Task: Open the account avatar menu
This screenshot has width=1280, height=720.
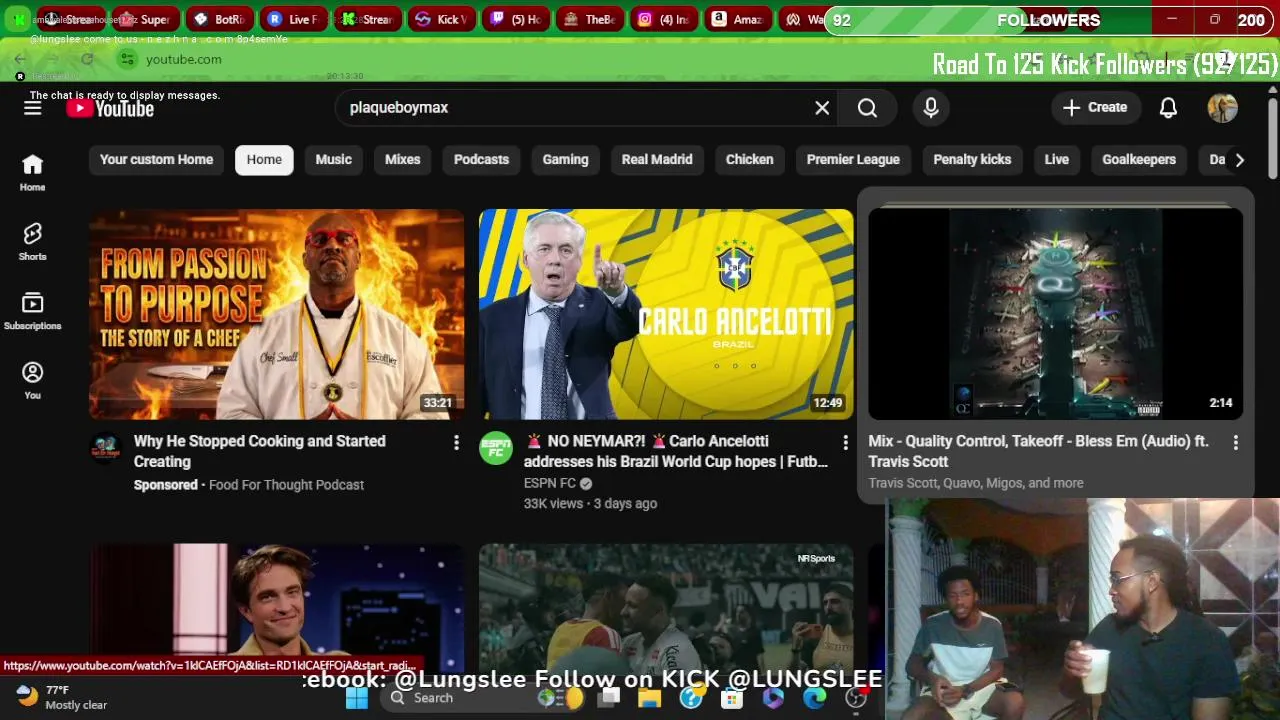Action: coord(1222,108)
